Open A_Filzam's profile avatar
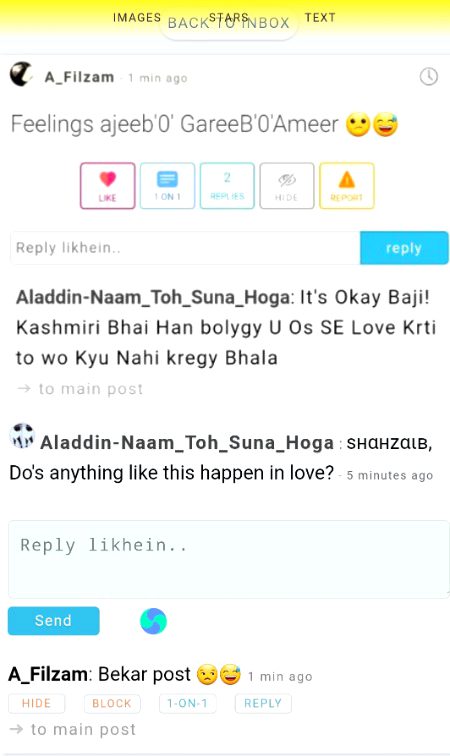 tap(21, 75)
